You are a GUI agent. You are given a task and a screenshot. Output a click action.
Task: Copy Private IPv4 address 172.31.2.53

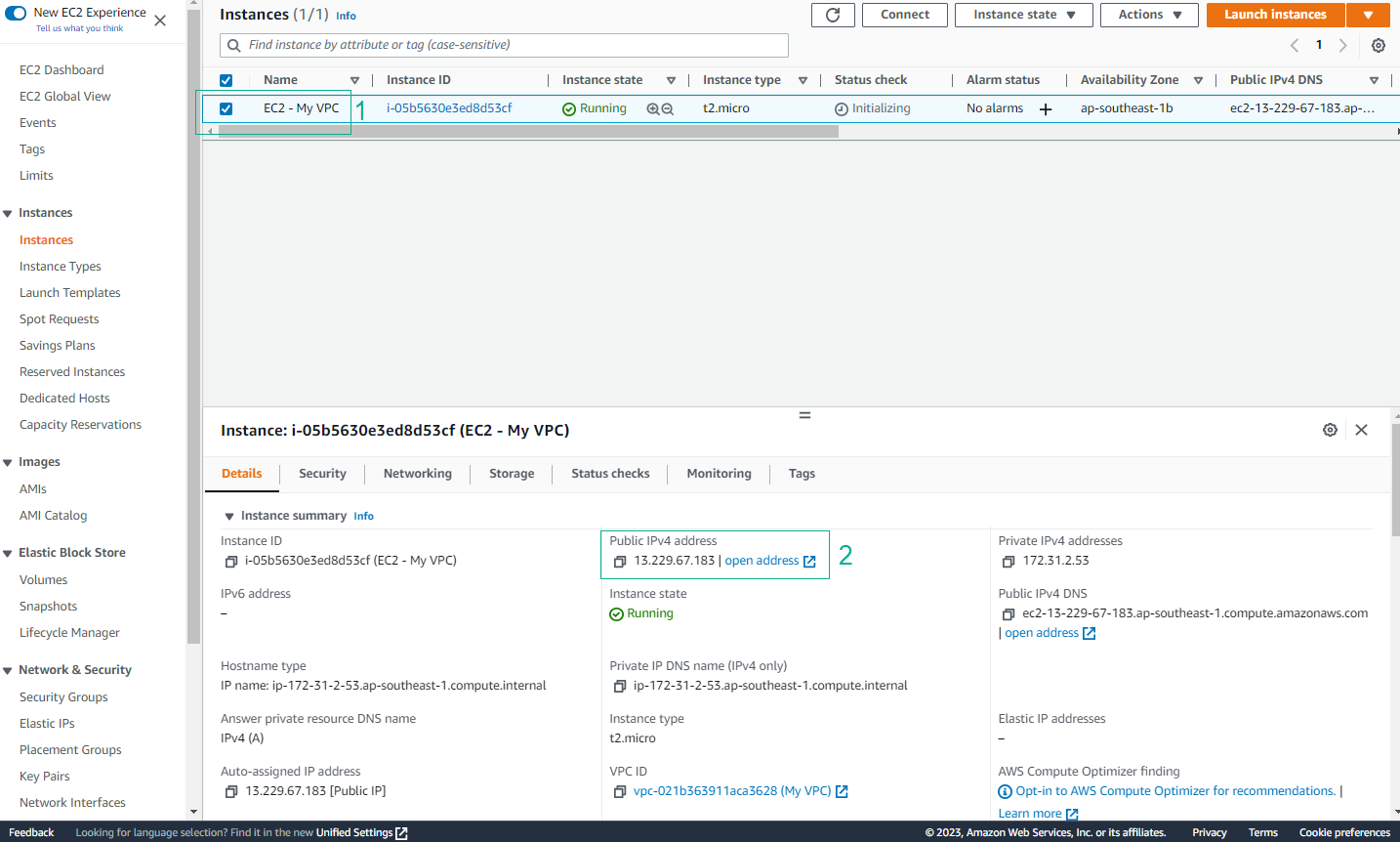click(1009, 562)
